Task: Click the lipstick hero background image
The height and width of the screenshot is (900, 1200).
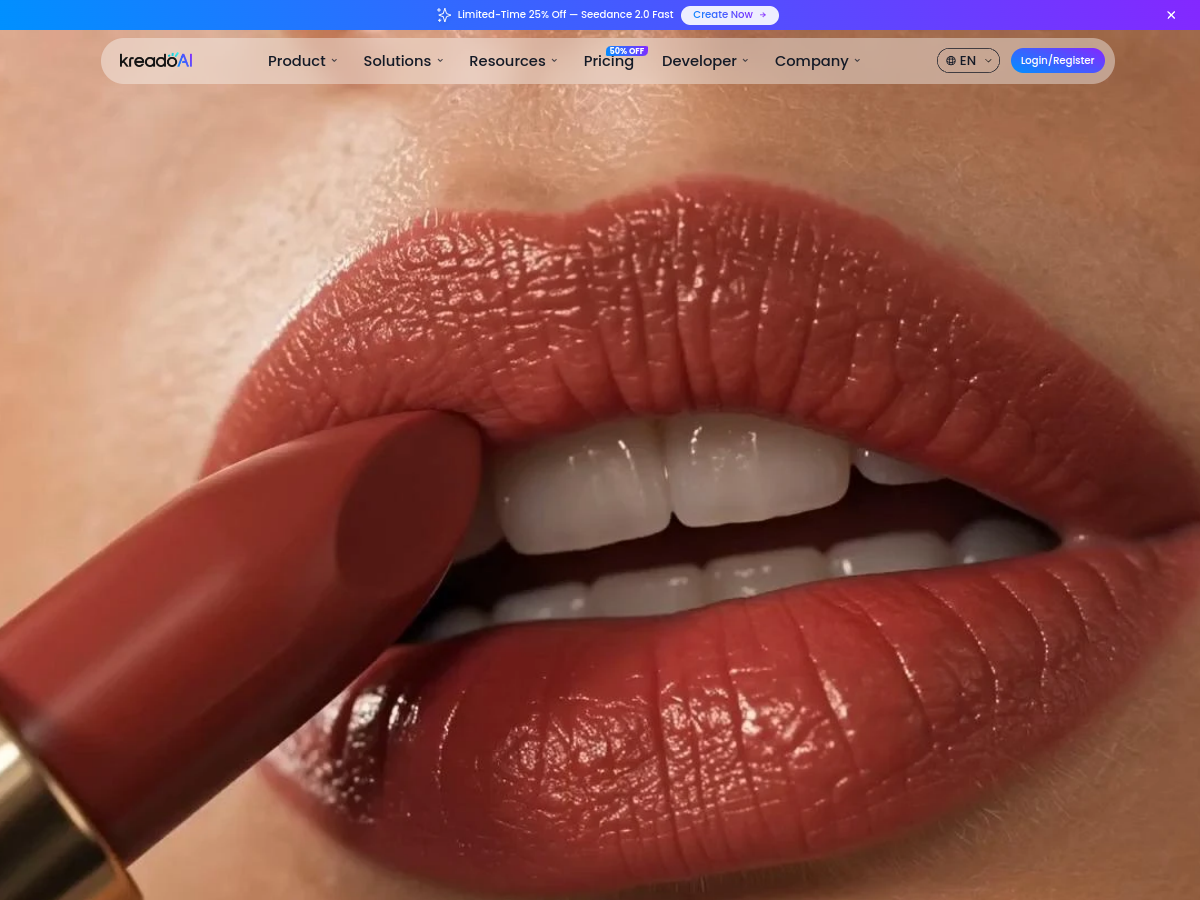Action: 600,500
